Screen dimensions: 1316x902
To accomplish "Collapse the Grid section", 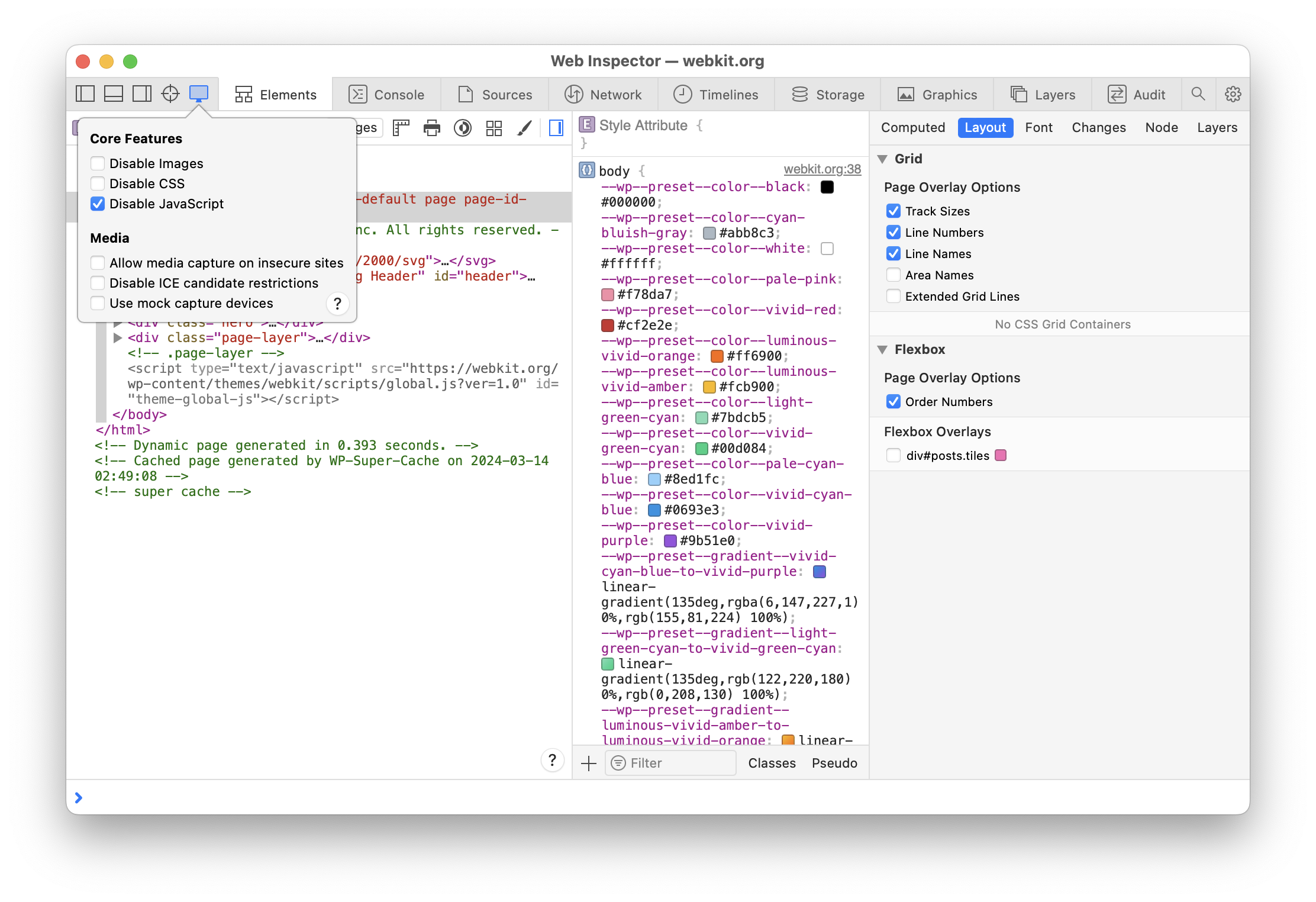I will coord(882,159).
